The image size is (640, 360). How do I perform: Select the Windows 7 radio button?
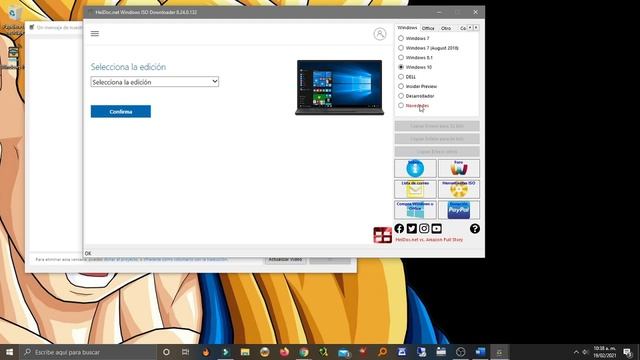401,38
